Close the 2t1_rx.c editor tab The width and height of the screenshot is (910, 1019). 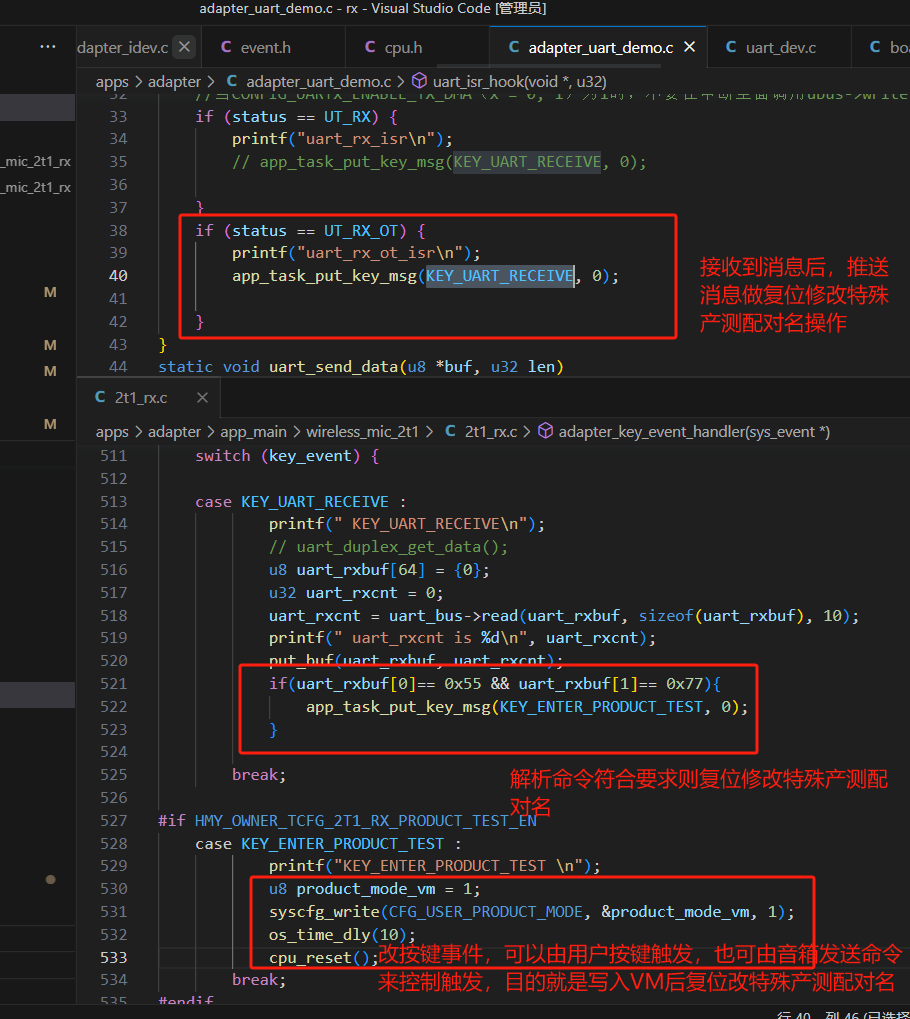(202, 397)
